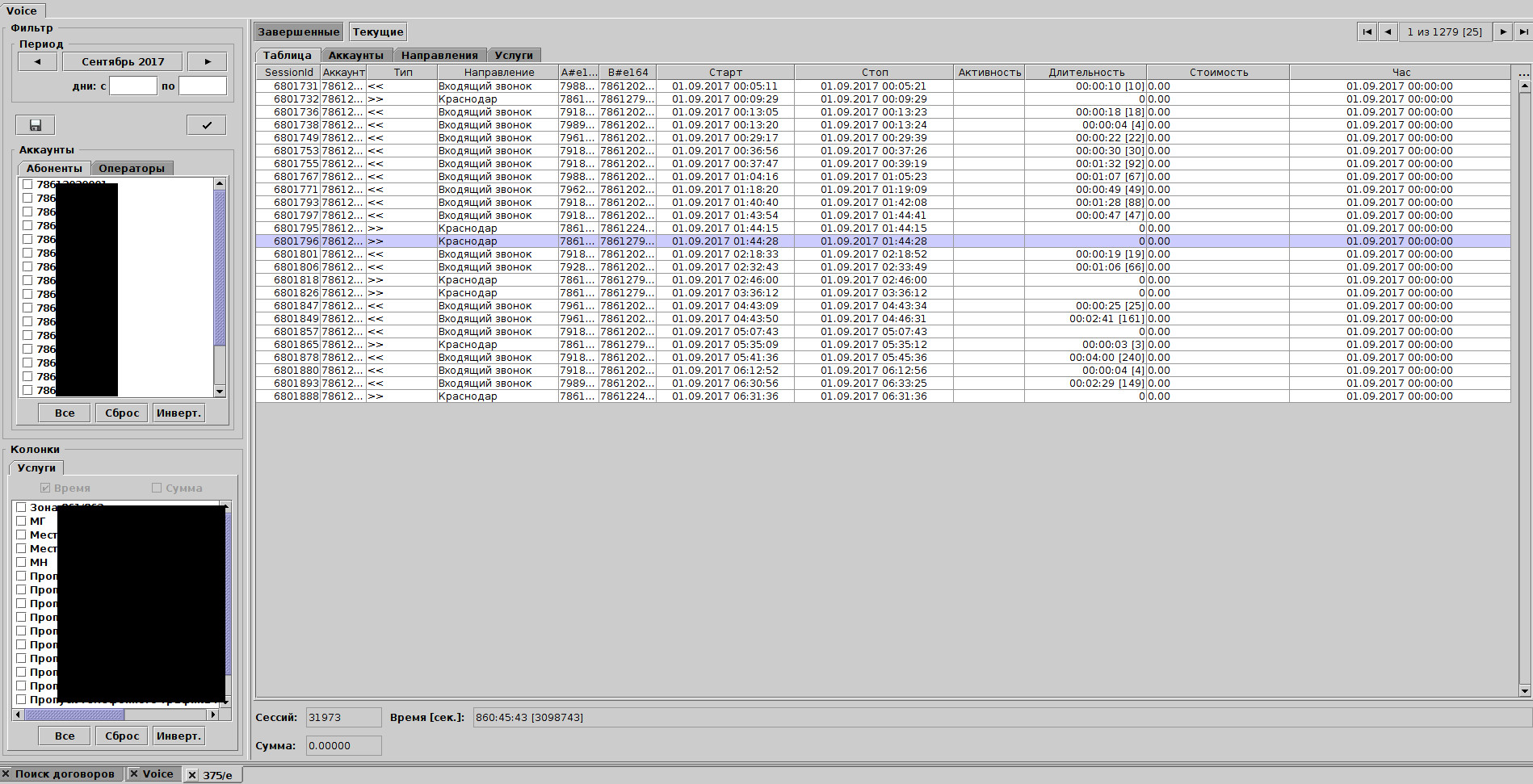Open the Направления tab

coord(439,55)
